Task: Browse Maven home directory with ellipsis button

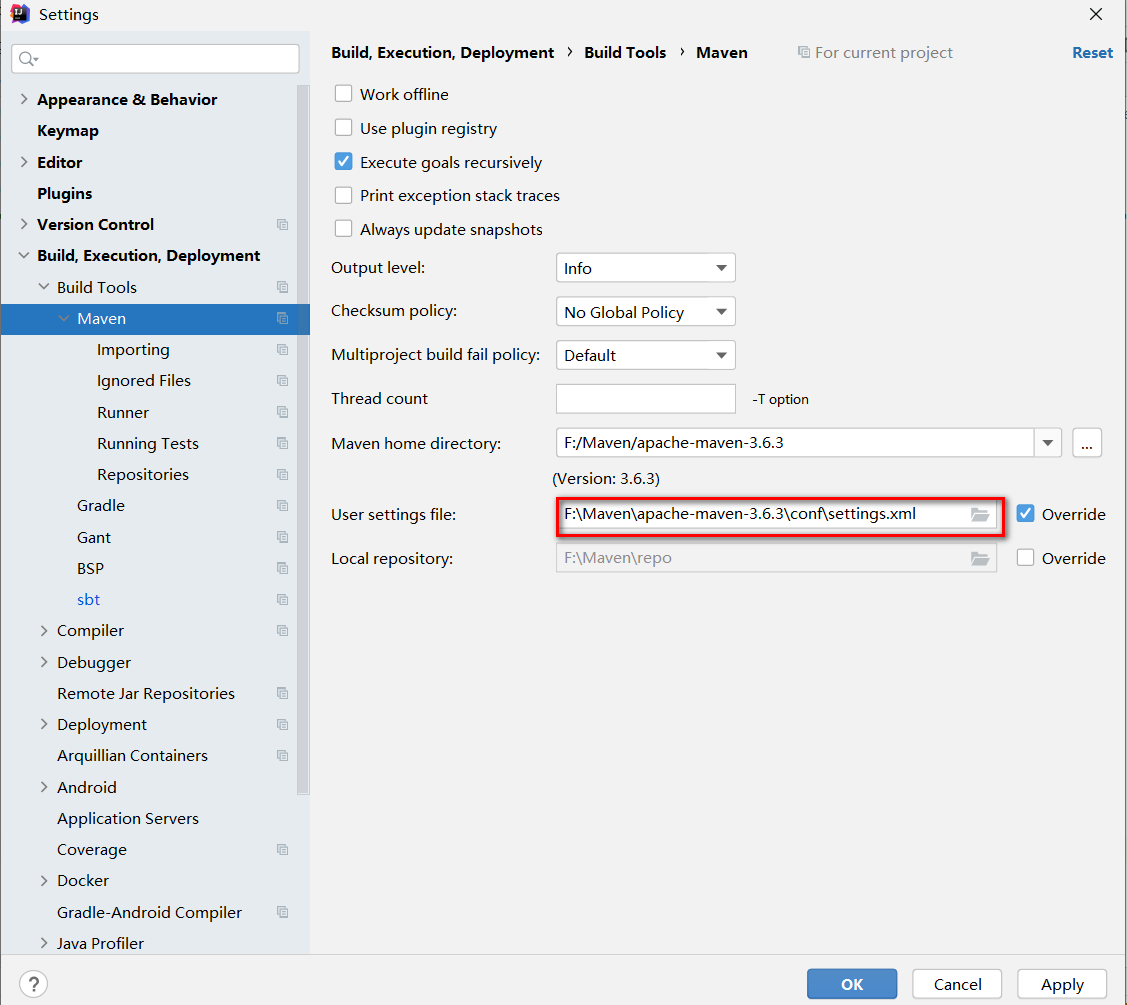Action: [1087, 443]
